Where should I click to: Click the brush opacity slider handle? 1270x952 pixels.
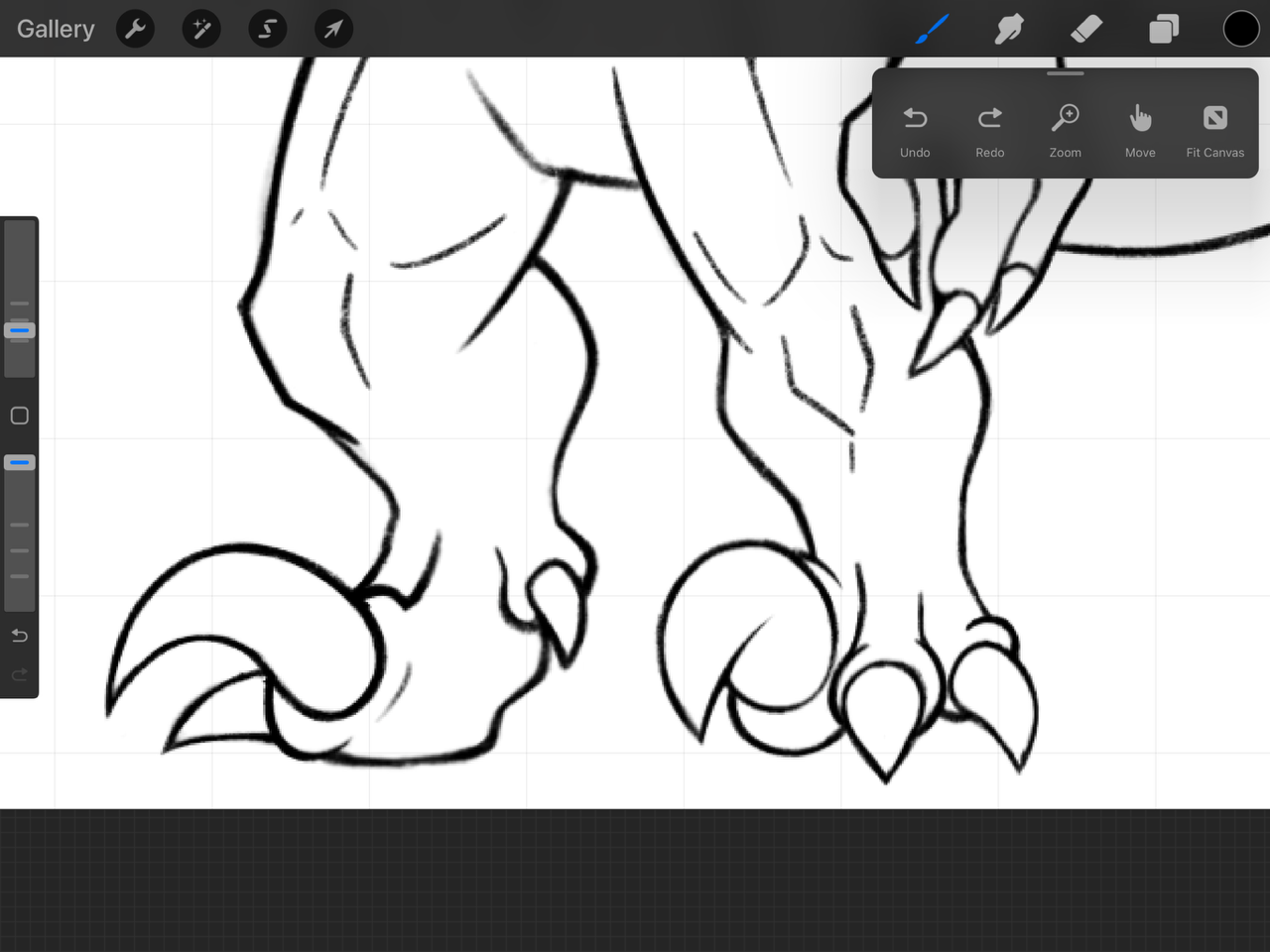pyautogui.click(x=20, y=462)
